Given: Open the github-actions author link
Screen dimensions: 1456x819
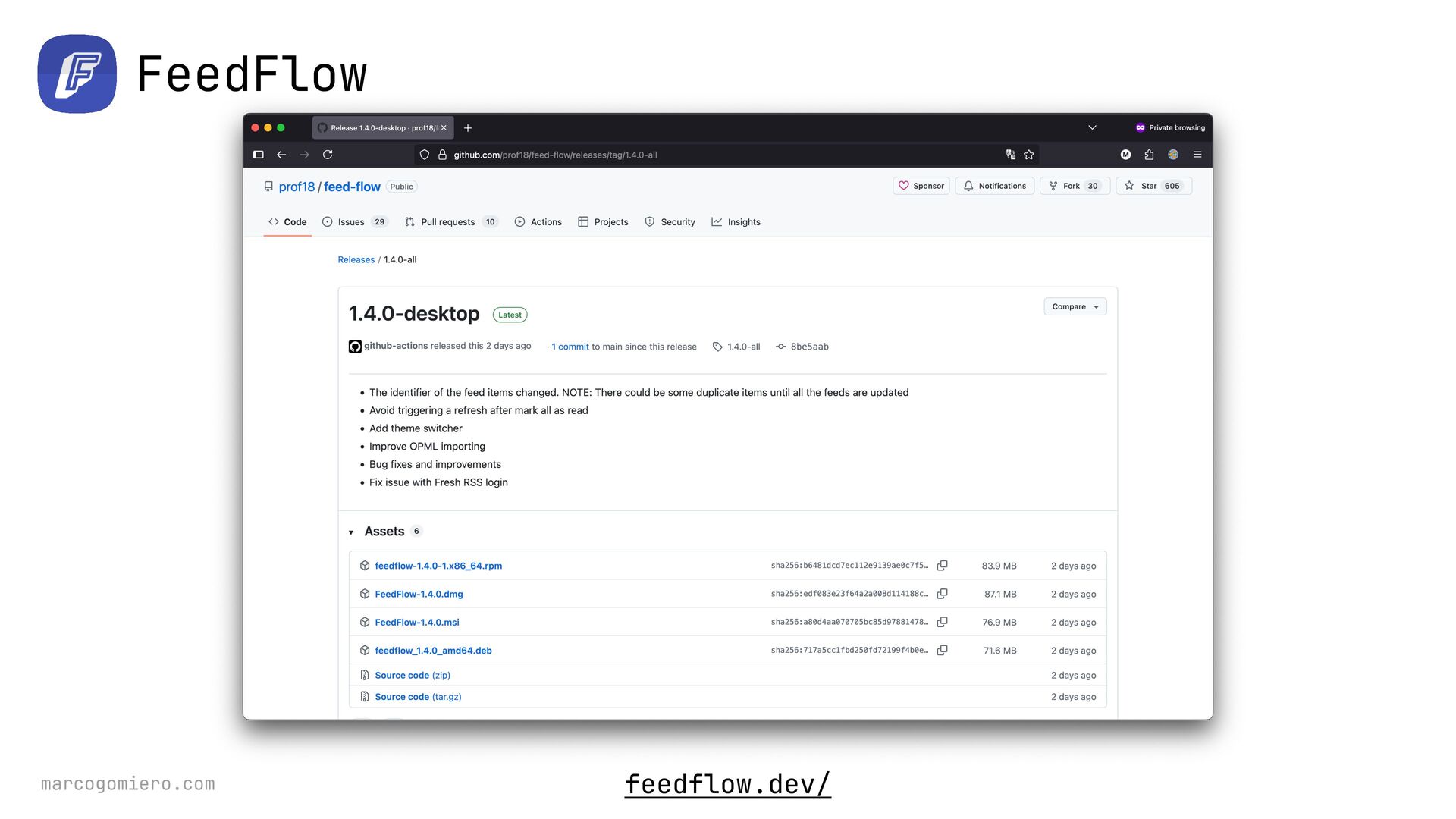Looking at the screenshot, I should pyautogui.click(x=396, y=346).
